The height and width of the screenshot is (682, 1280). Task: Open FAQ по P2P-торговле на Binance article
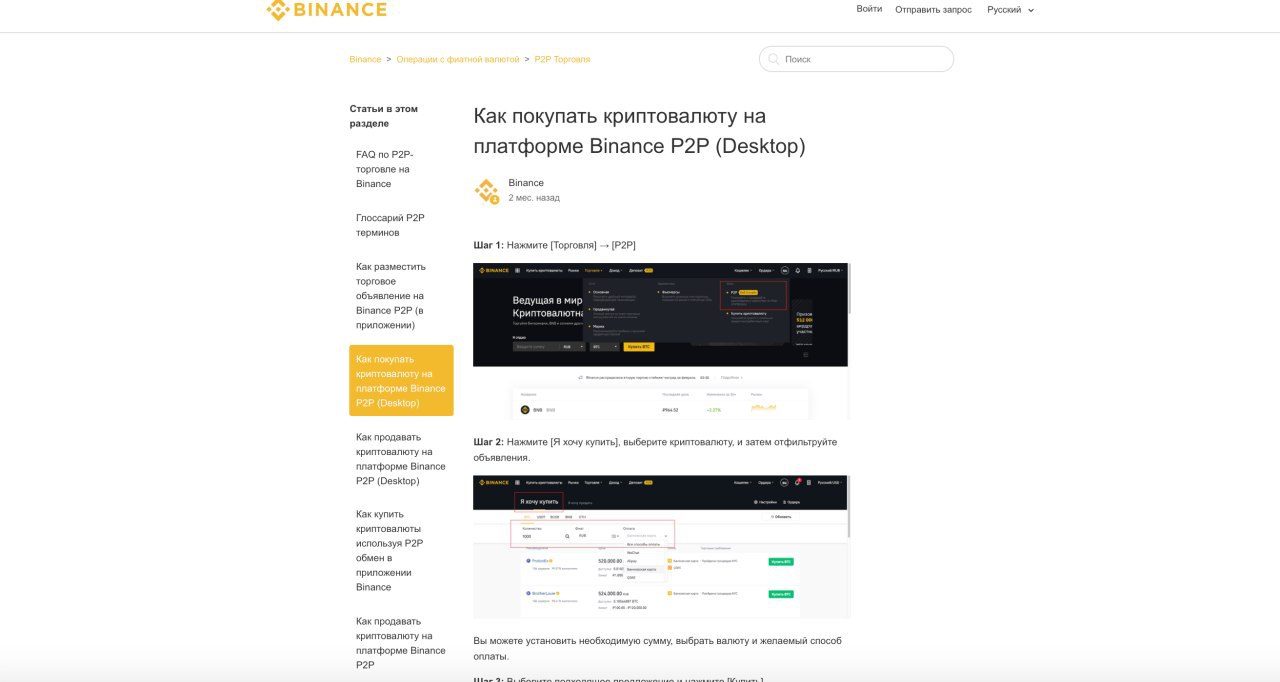385,169
